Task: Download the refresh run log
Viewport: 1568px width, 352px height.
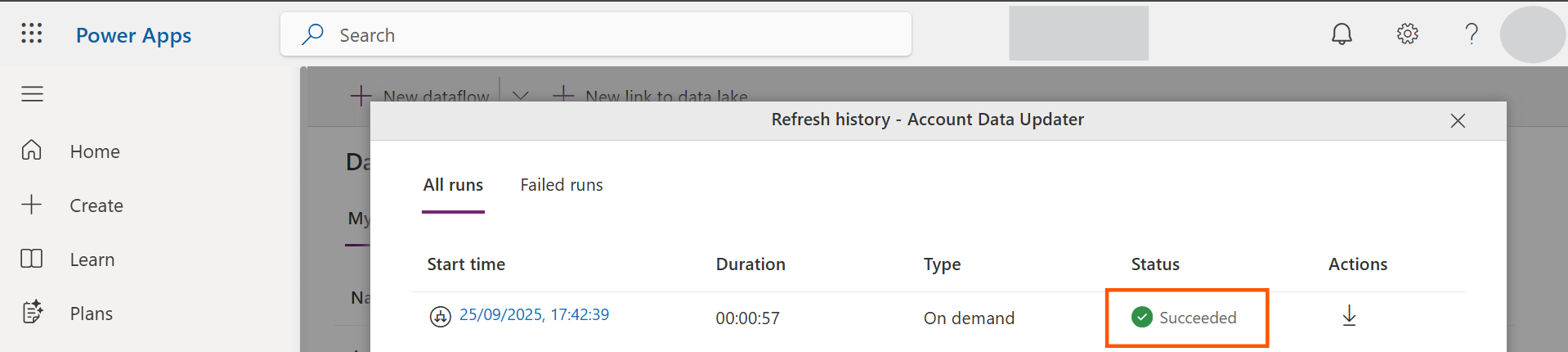Action: [1349, 316]
